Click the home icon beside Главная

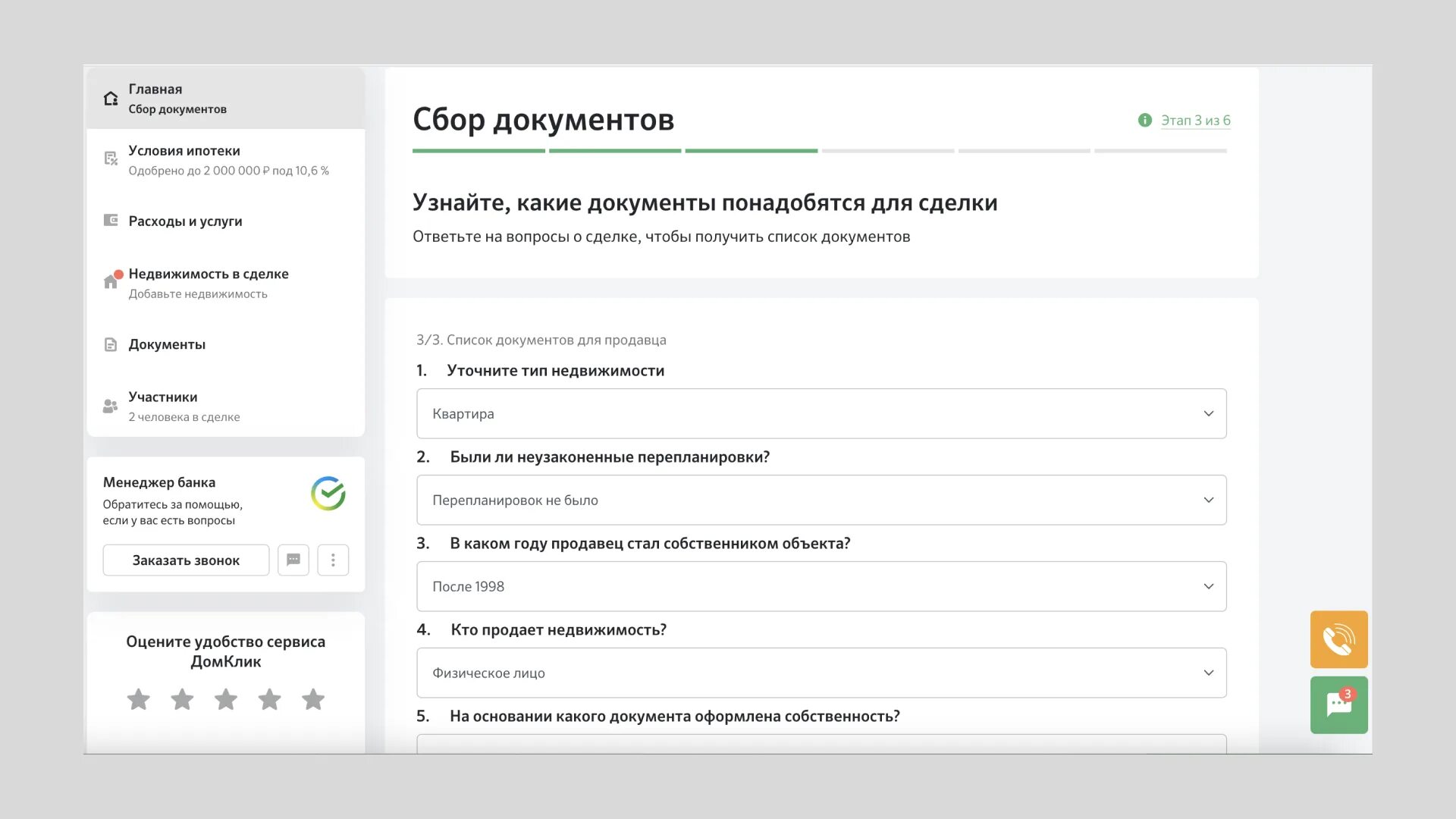coord(111,99)
